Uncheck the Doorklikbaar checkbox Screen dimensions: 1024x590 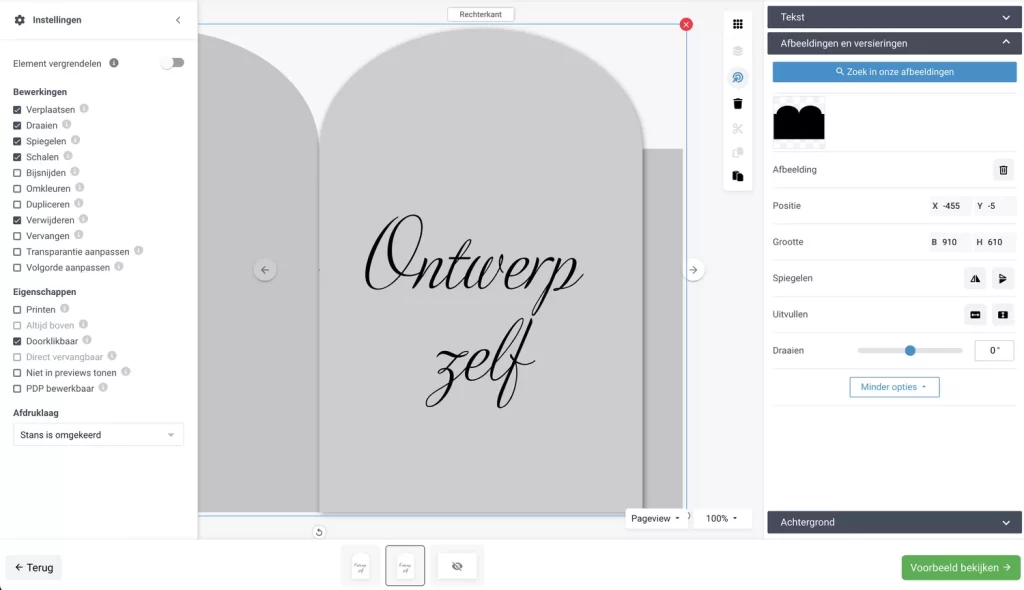[17, 341]
